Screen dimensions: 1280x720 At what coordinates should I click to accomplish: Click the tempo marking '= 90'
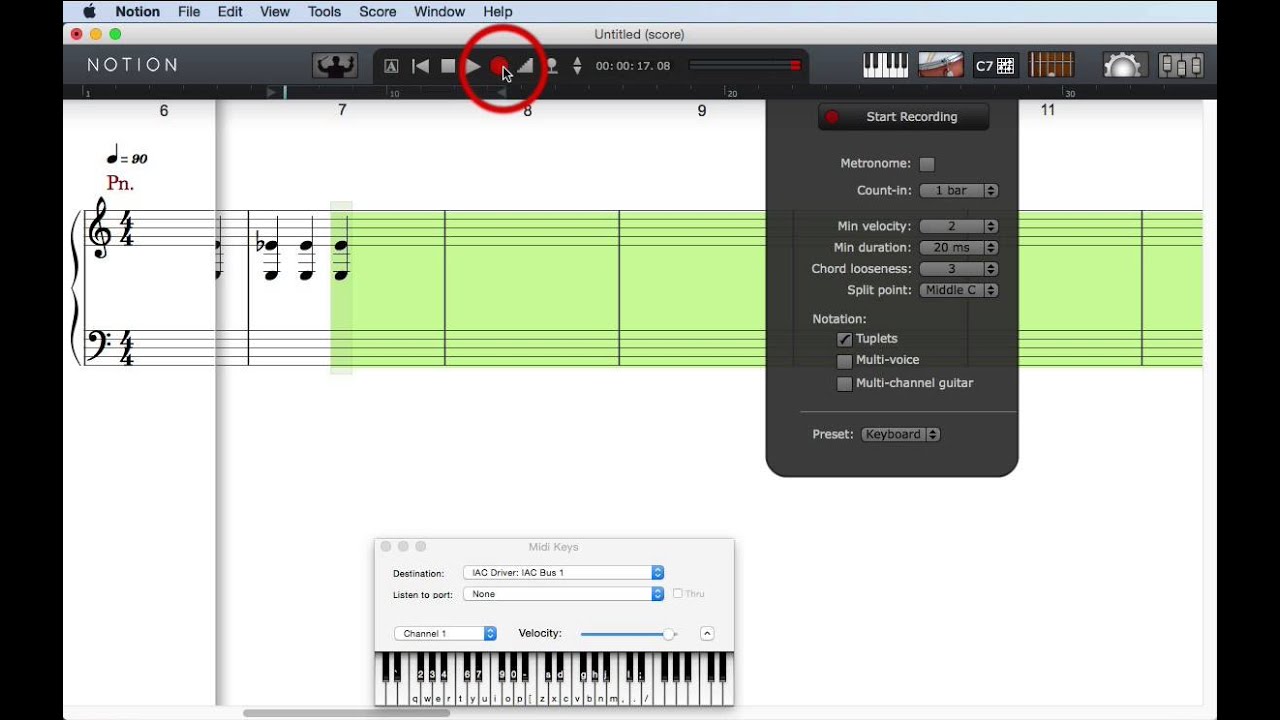(x=127, y=157)
